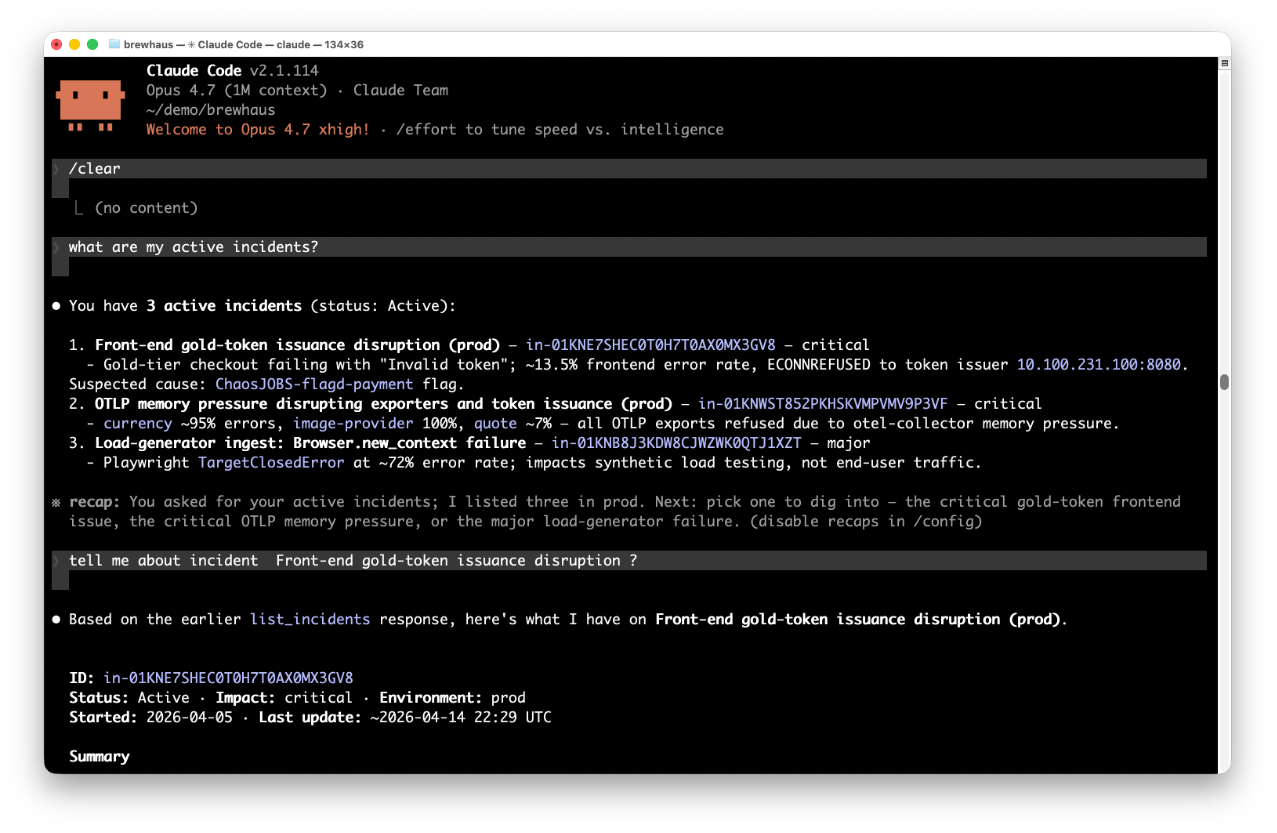The image size is (1277, 833).
Task: Click the vertical scrollbar thumb
Action: [1223, 382]
